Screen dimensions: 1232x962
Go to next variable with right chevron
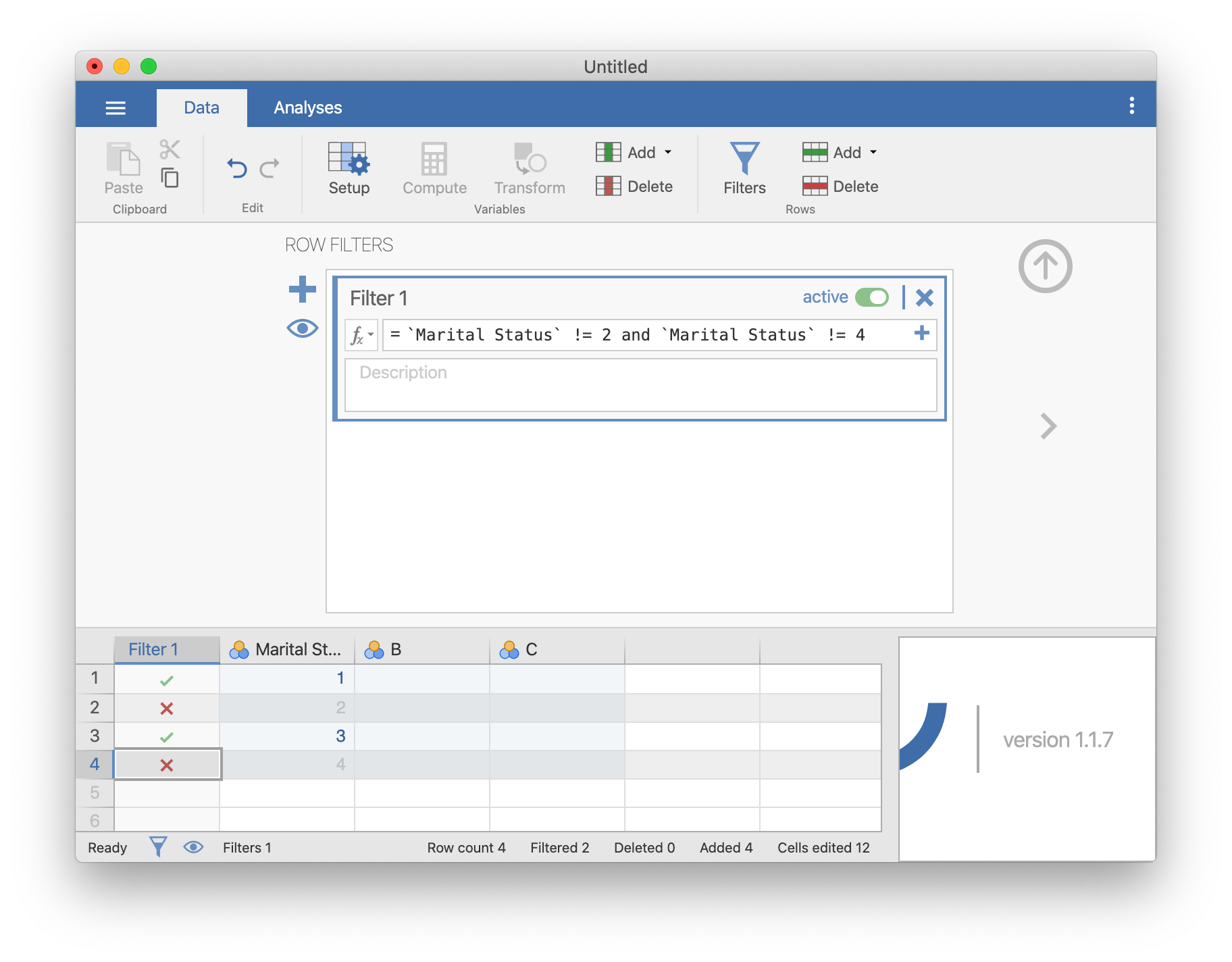click(1048, 426)
